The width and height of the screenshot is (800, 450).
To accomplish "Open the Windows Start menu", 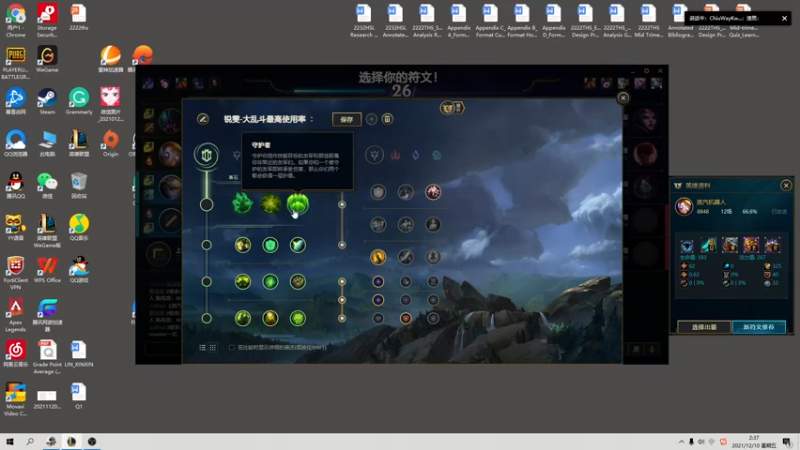I will coord(9,442).
